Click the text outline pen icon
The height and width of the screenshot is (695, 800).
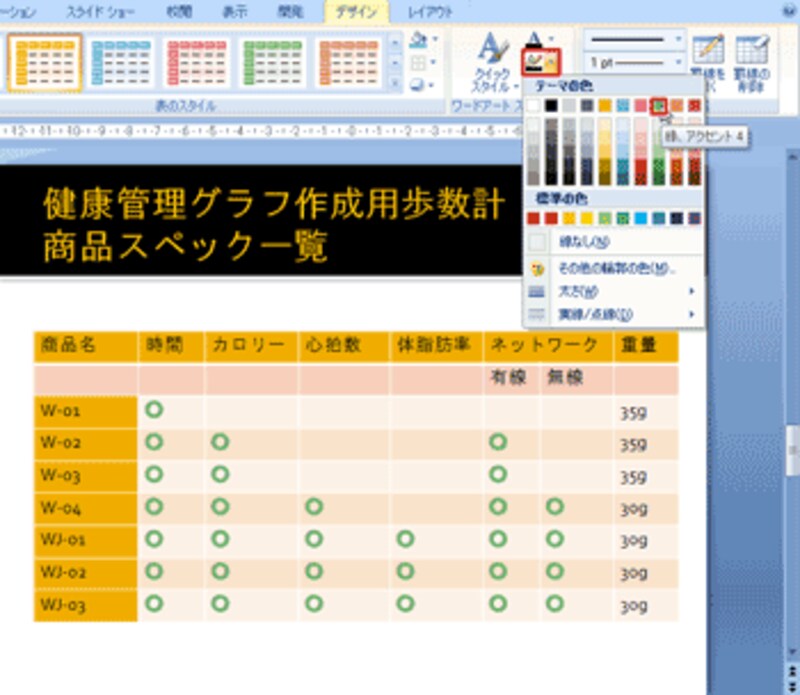534,63
